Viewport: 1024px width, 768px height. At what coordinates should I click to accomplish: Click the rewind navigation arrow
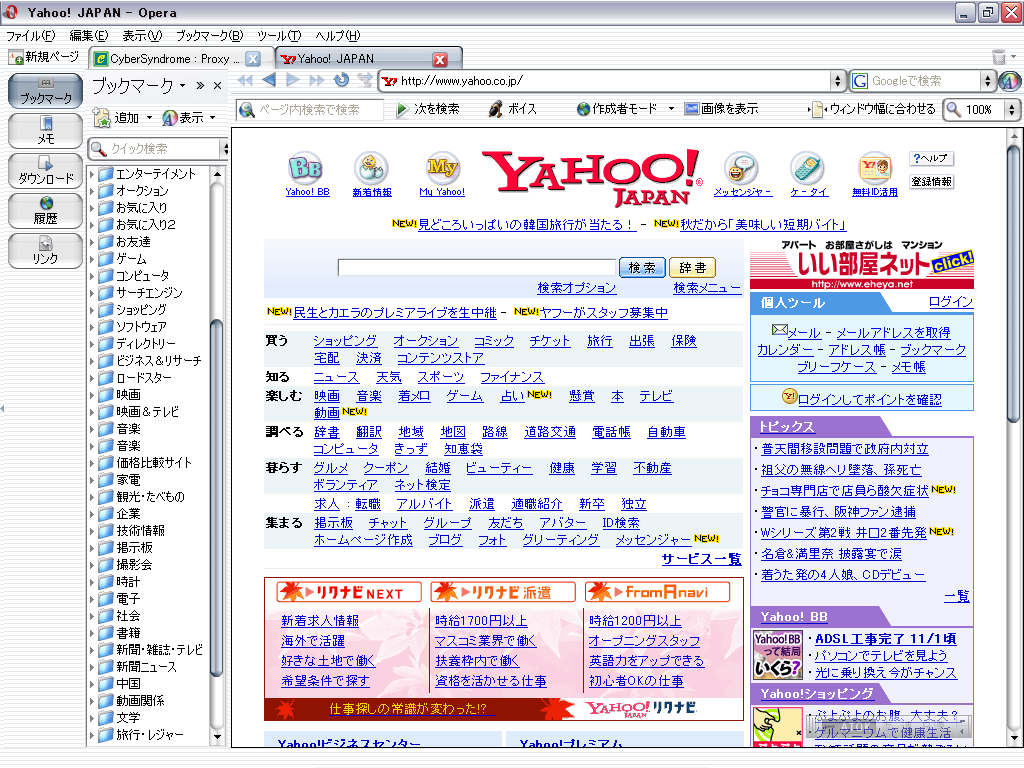[245, 80]
